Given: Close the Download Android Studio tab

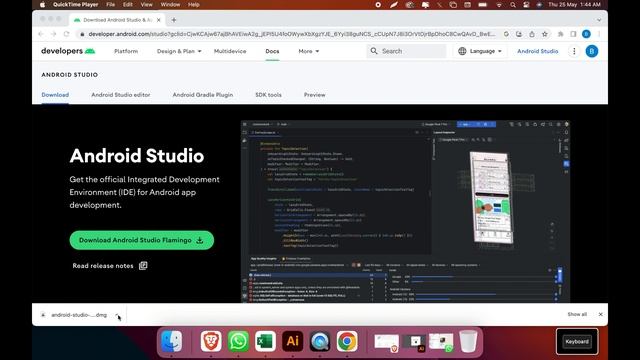Looking at the screenshot, I should (x=159, y=20).
